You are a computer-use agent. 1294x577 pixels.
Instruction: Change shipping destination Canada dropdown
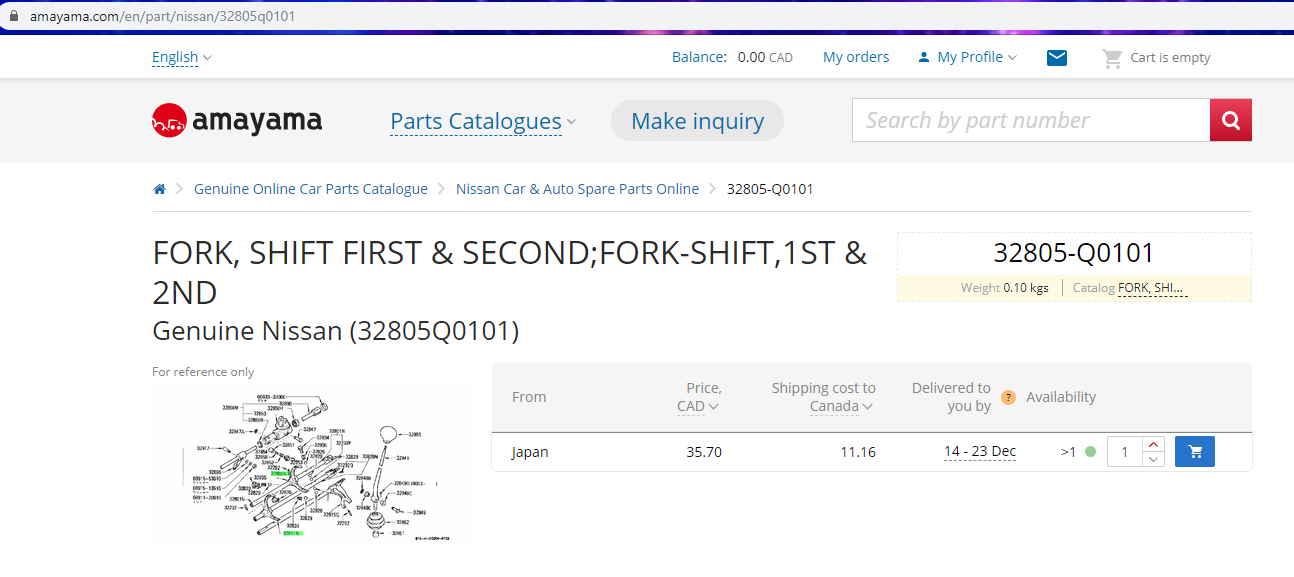842,406
